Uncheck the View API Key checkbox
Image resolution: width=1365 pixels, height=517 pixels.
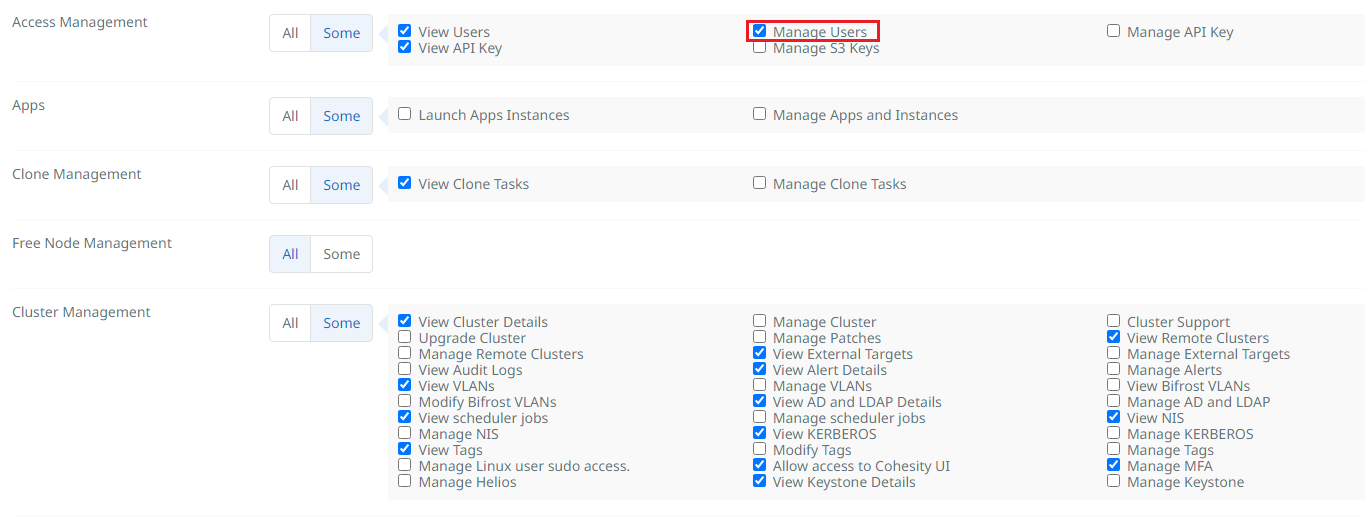point(404,47)
